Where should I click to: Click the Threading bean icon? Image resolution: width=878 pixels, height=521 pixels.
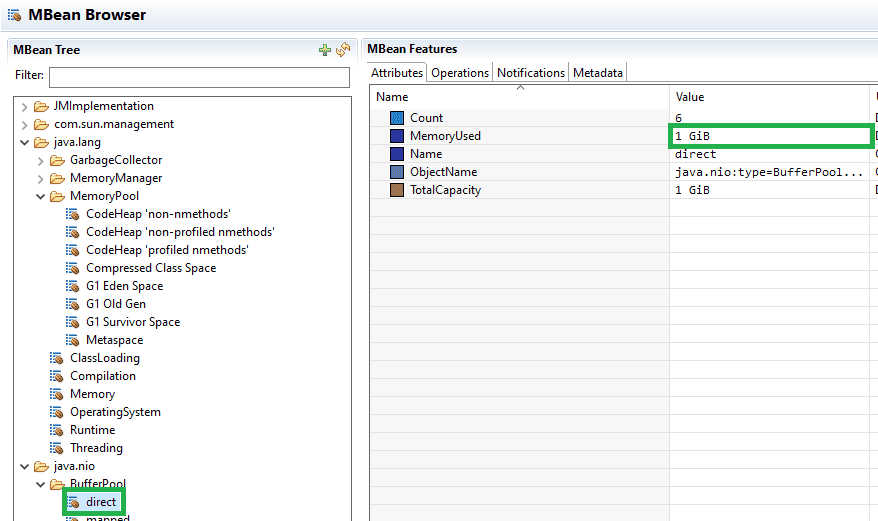click(x=57, y=448)
